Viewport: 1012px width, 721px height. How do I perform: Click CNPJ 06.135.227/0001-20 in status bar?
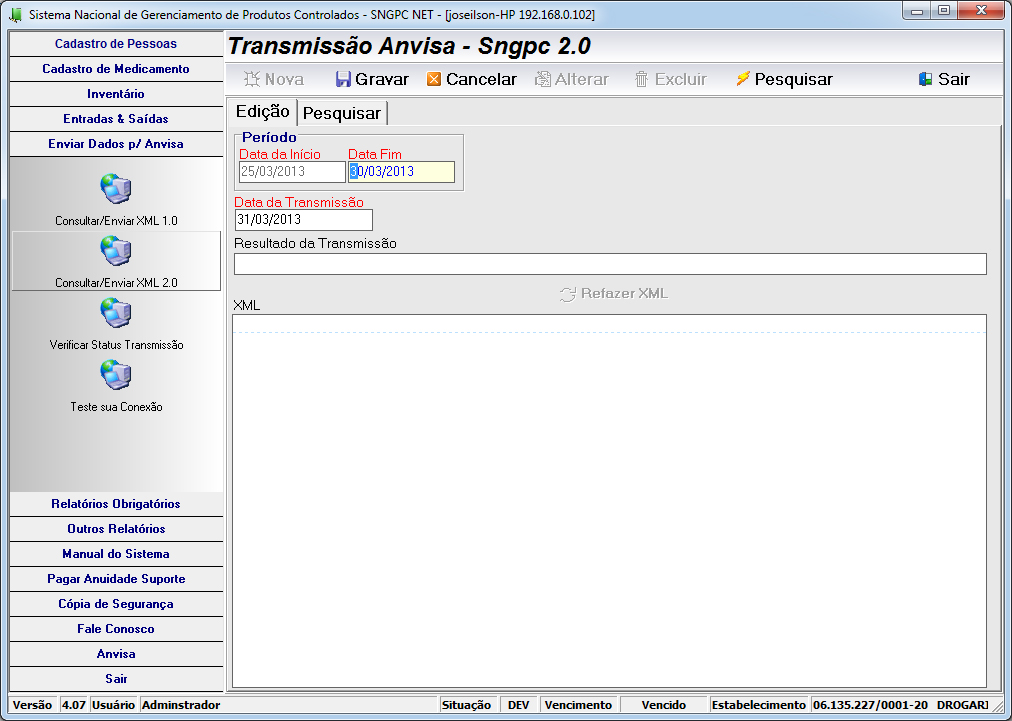click(869, 705)
